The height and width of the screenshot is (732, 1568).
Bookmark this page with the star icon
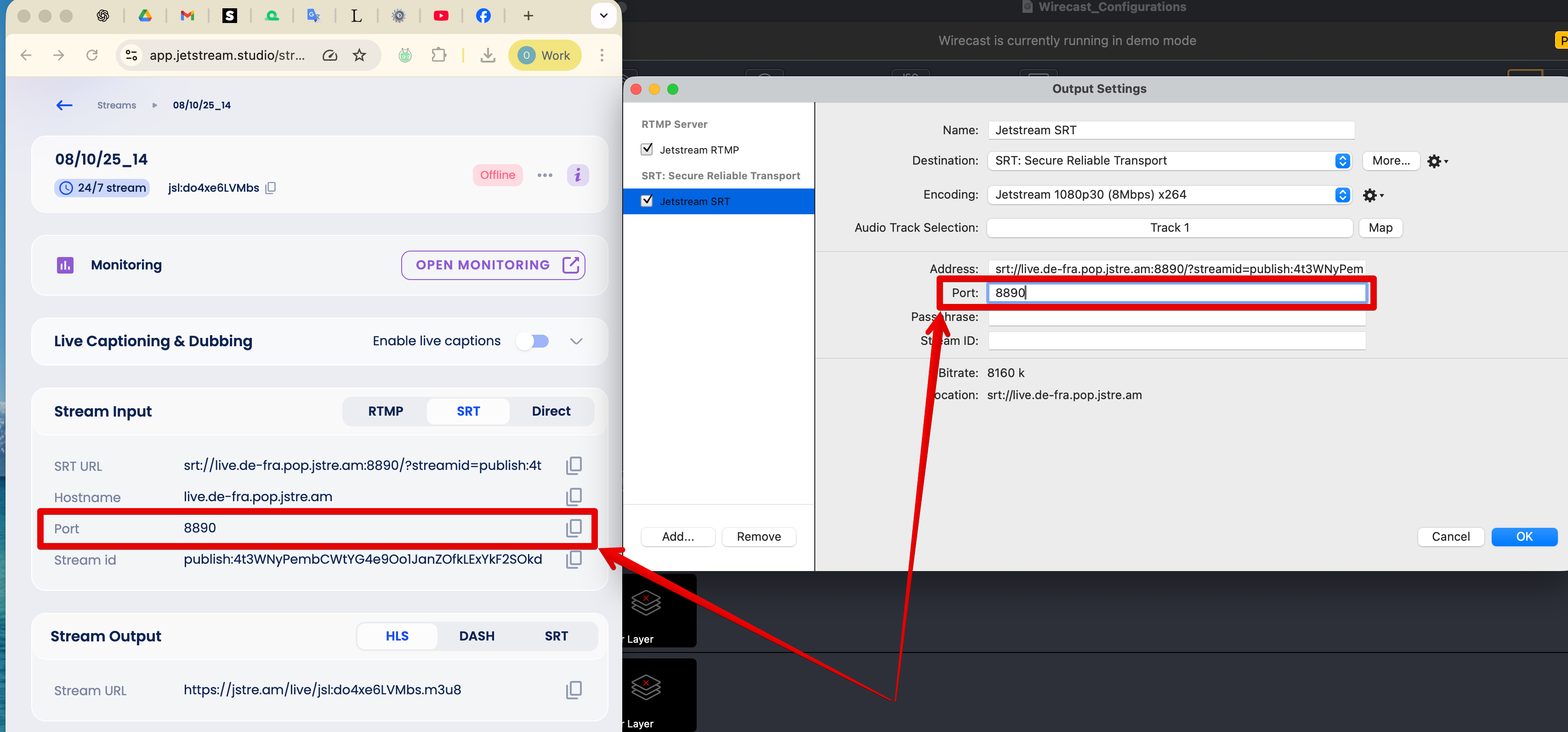(x=360, y=56)
